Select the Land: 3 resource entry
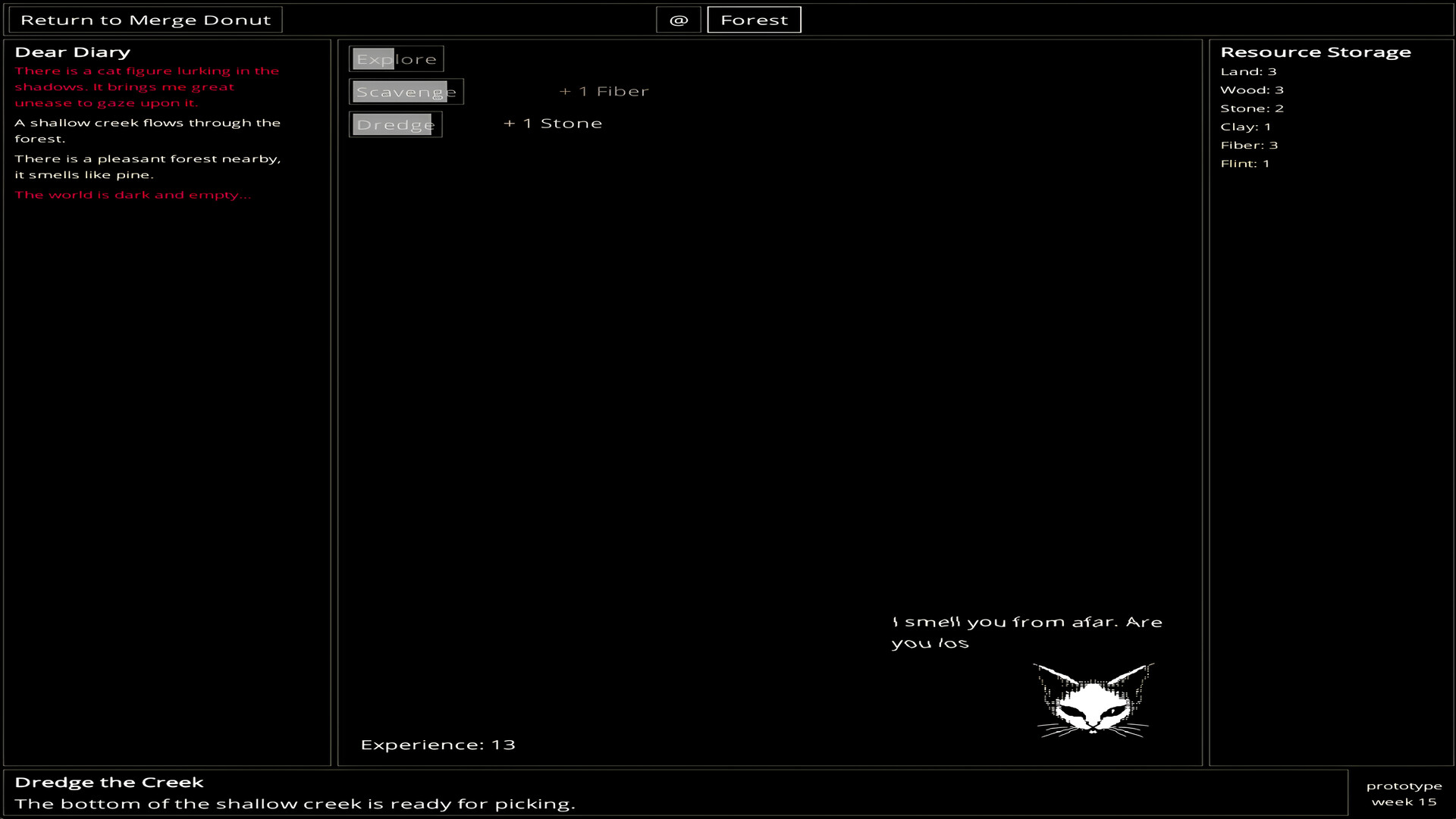Viewport: 1456px width, 819px height. (x=1248, y=72)
